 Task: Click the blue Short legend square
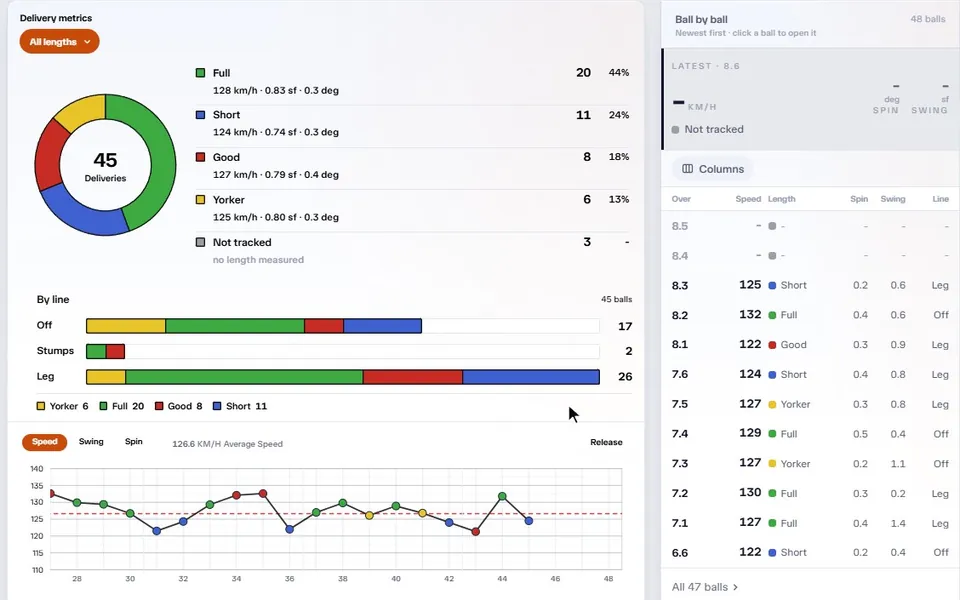tap(200, 114)
